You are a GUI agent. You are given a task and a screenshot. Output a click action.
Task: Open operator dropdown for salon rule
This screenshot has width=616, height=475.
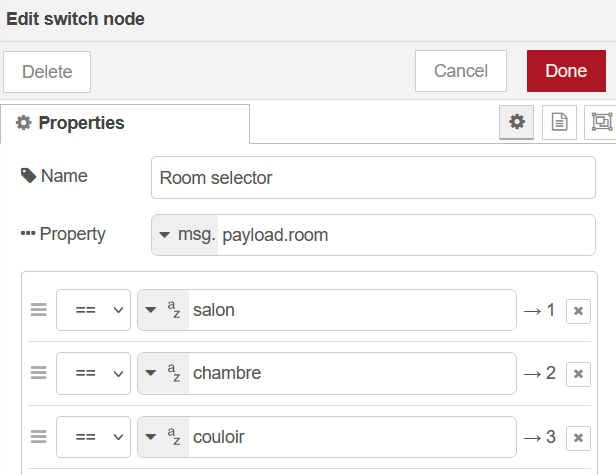point(93,310)
